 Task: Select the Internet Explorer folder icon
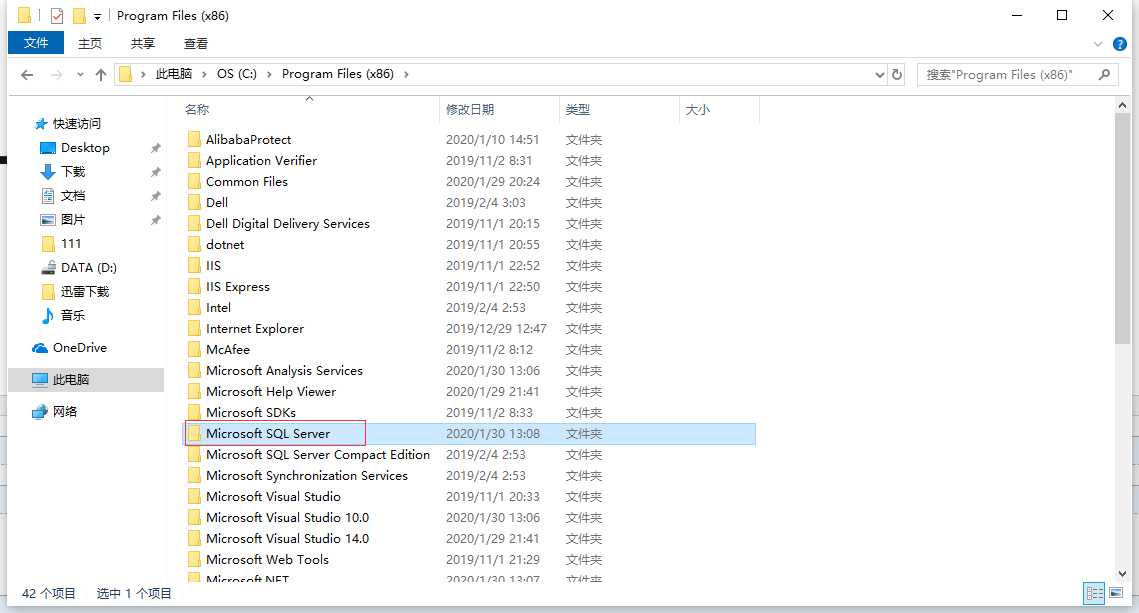point(194,328)
